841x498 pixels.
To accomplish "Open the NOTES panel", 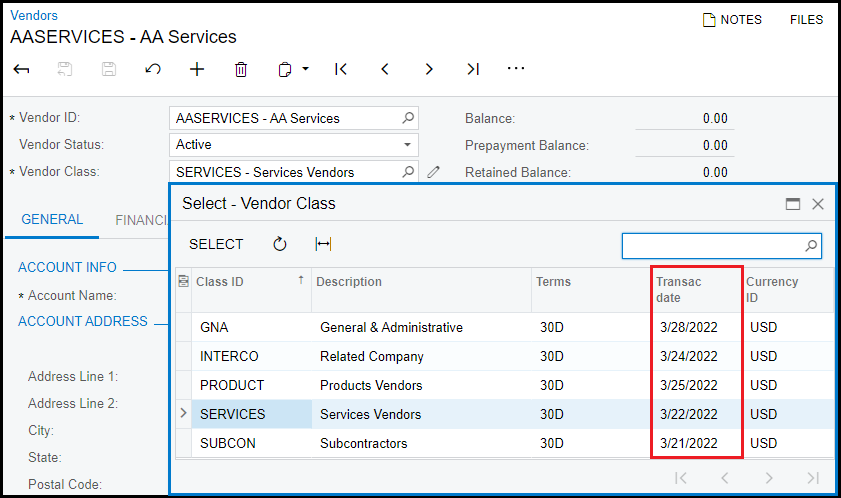I will pos(732,20).
